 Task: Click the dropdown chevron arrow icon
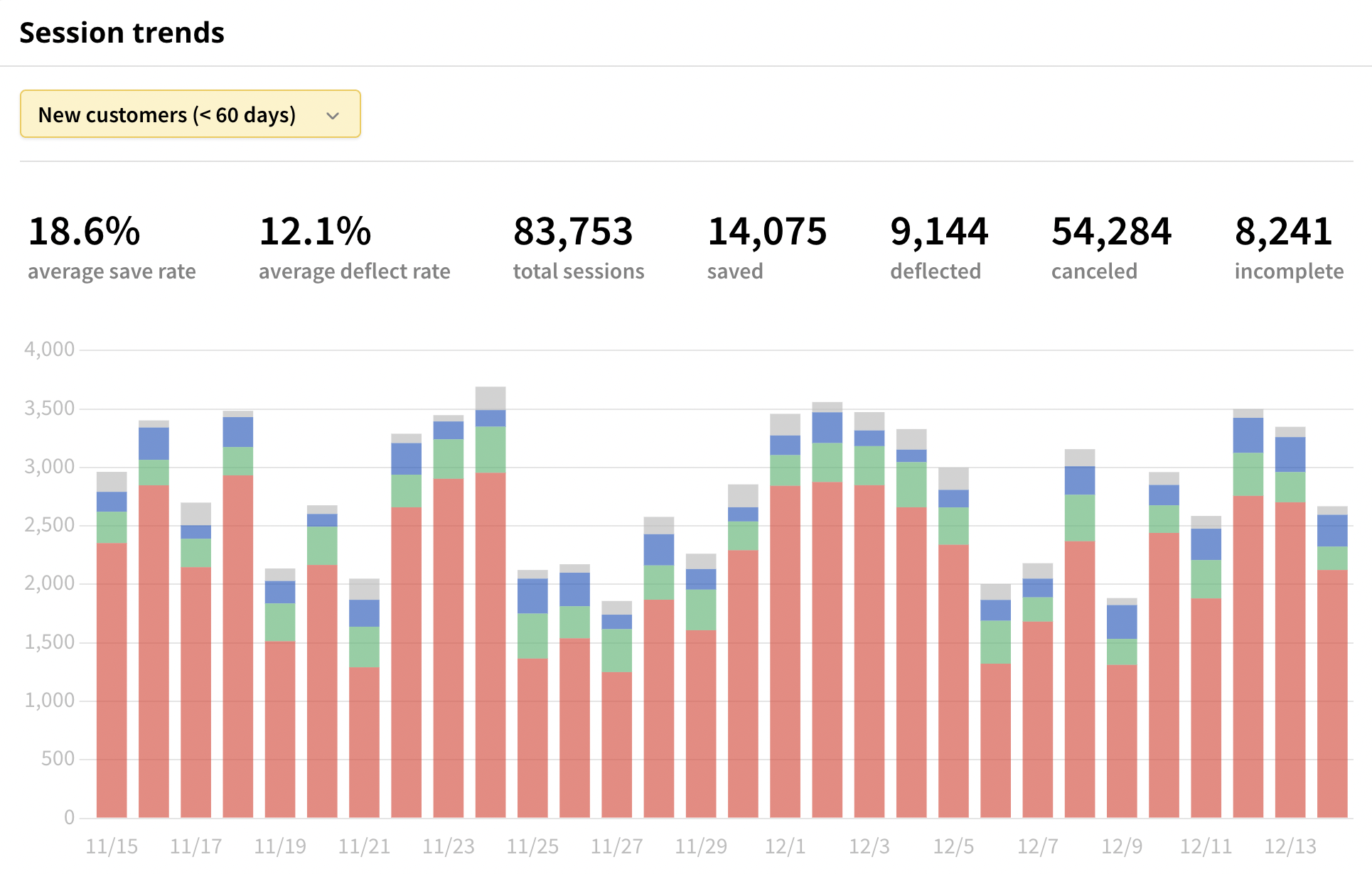[333, 116]
